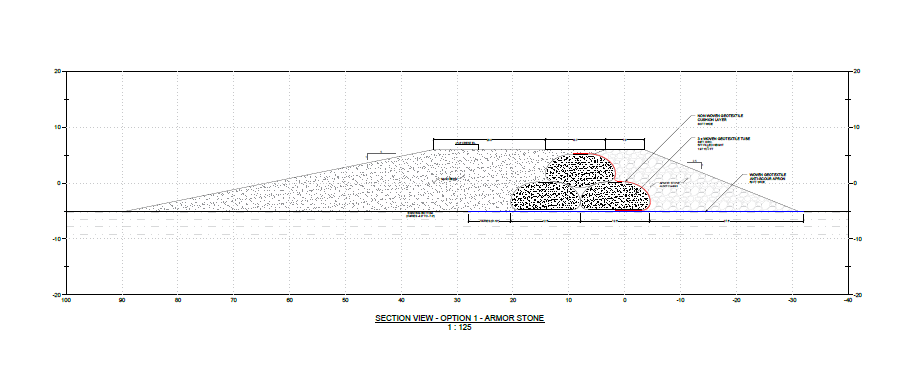Click the horizontal axis label '50'
Viewport: 914px width, 382px height.
coord(346,300)
